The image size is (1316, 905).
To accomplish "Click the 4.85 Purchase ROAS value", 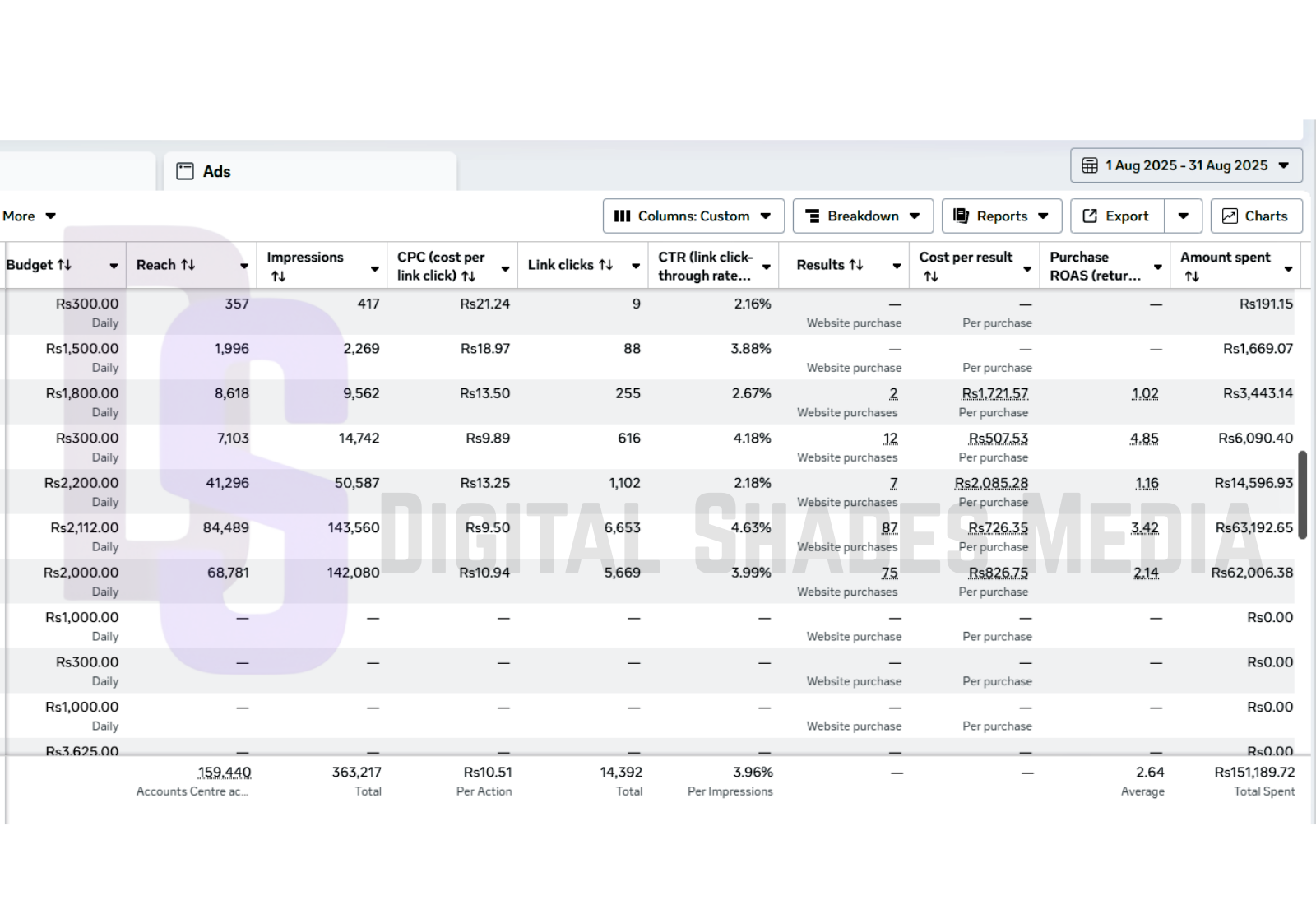I will (1143, 439).
